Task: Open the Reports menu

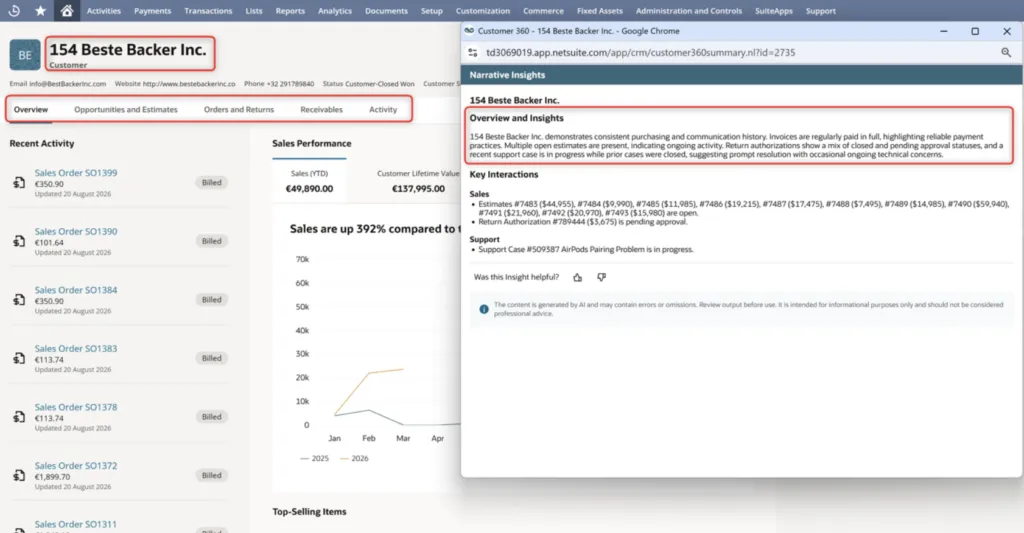Action: [290, 11]
